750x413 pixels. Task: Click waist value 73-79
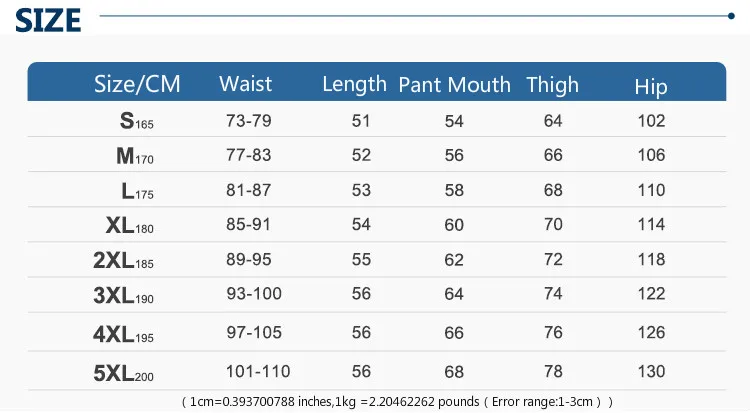(249, 121)
